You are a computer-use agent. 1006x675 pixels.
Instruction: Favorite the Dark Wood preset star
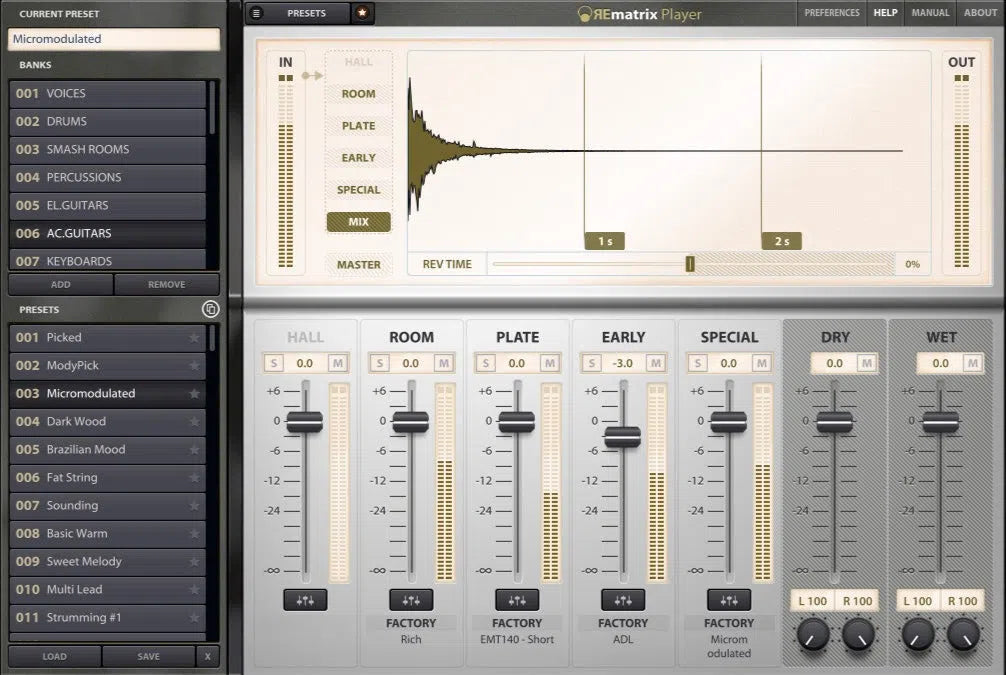(x=192, y=421)
